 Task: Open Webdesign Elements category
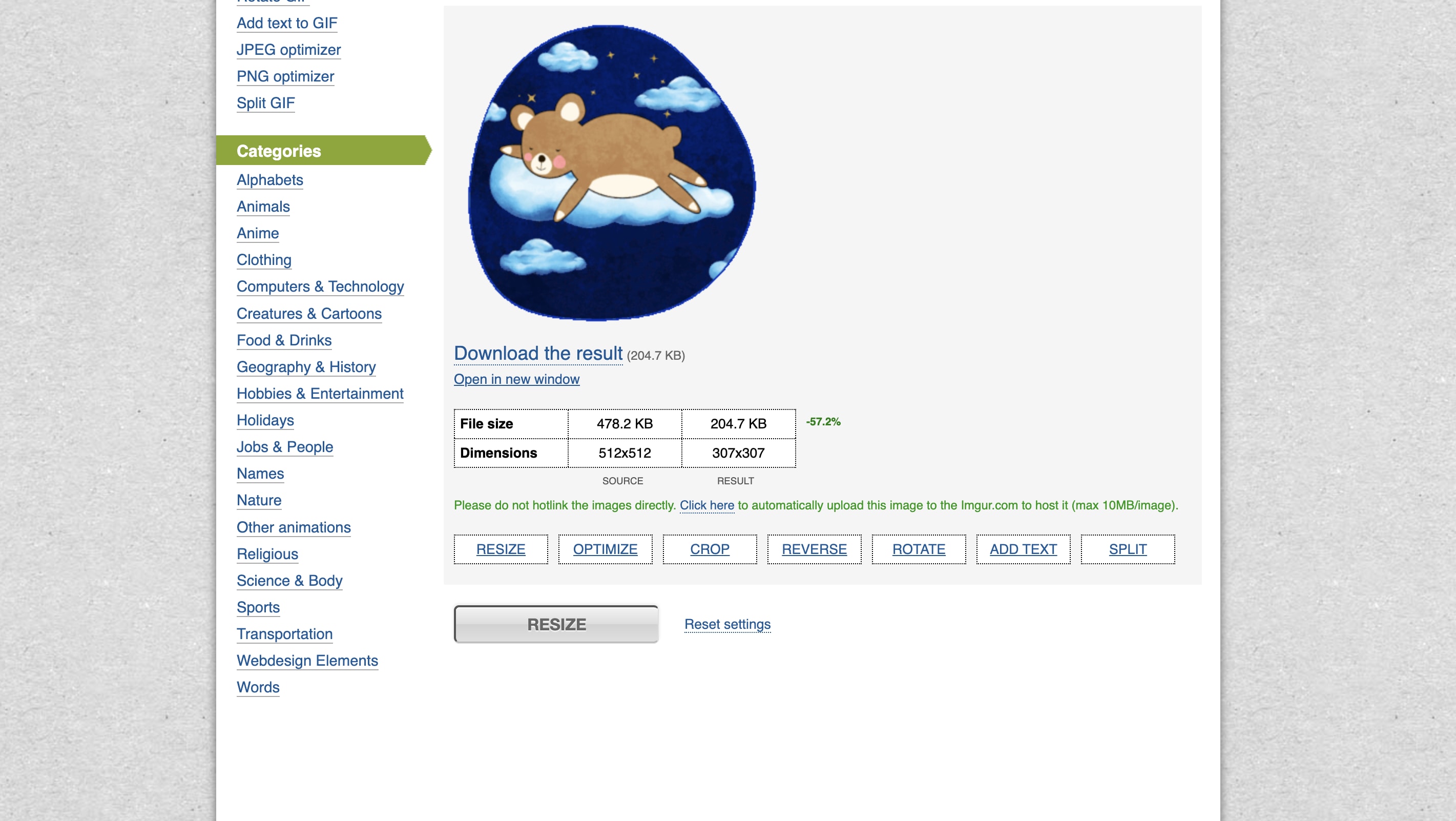[307, 661]
